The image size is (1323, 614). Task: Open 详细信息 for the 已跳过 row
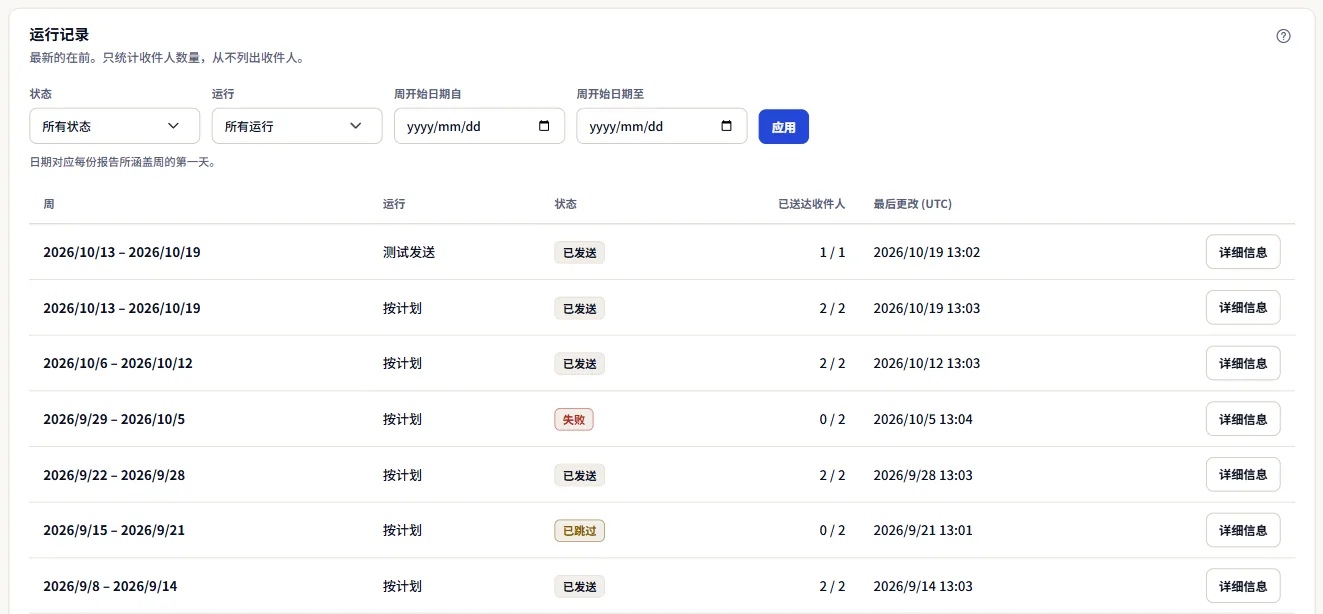pos(1243,530)
